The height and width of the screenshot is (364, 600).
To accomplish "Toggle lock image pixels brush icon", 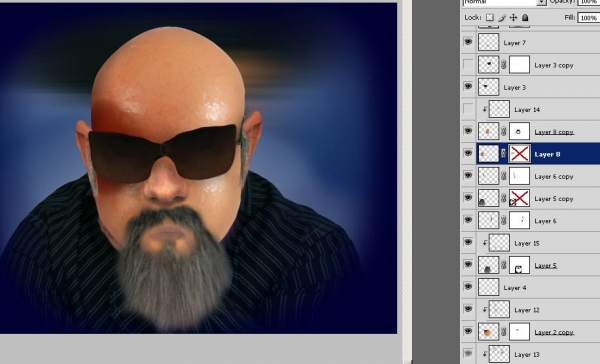I will tap(502, 18).
